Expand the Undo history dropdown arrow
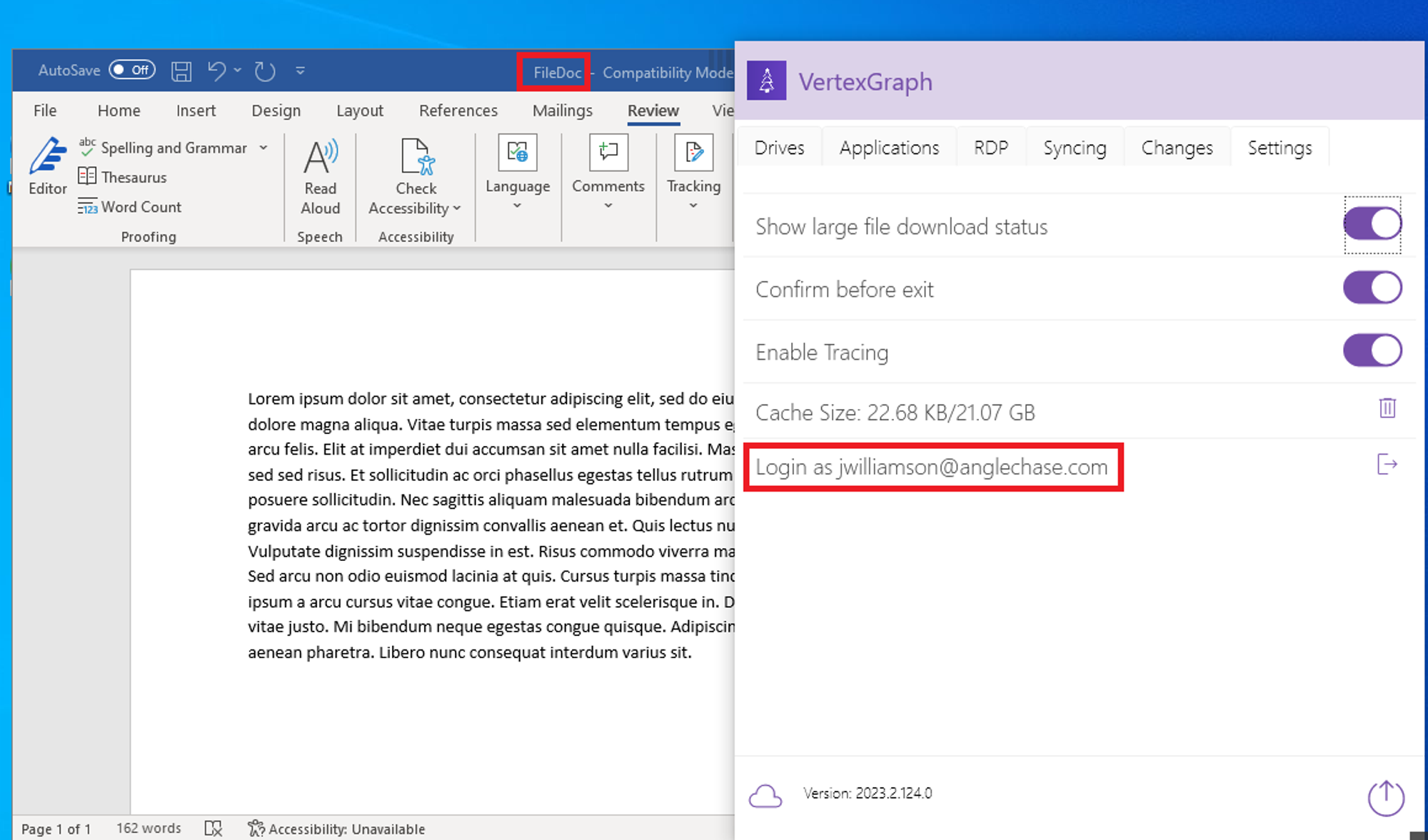Image resolution: width=1428 pixels, height=840 pixels. tap(238, 70)
